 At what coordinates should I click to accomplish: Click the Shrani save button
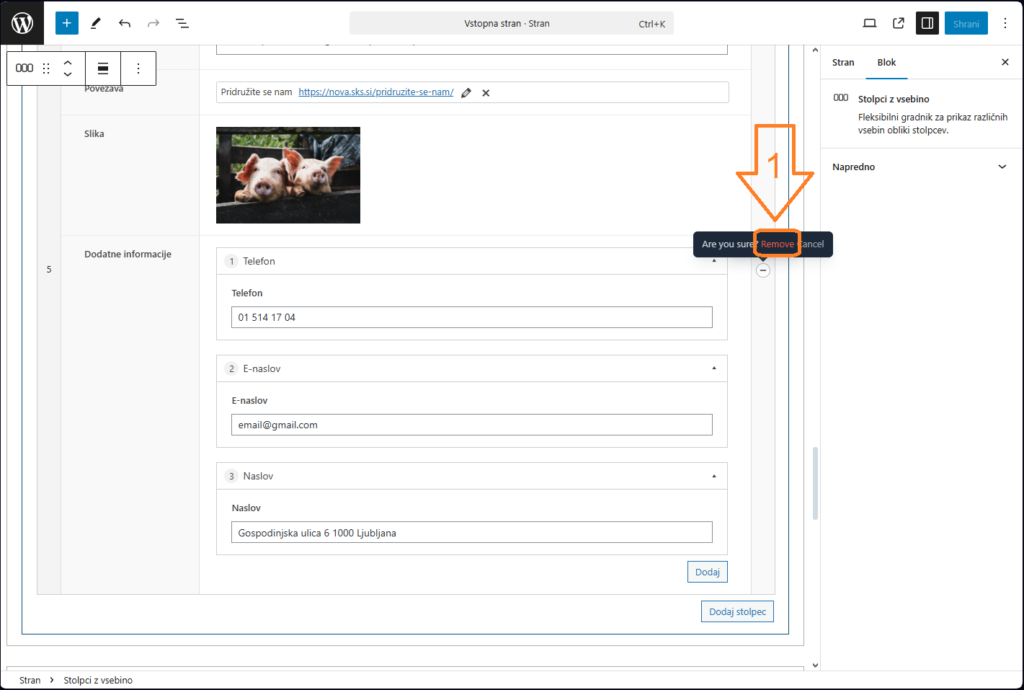coord(966,23)
